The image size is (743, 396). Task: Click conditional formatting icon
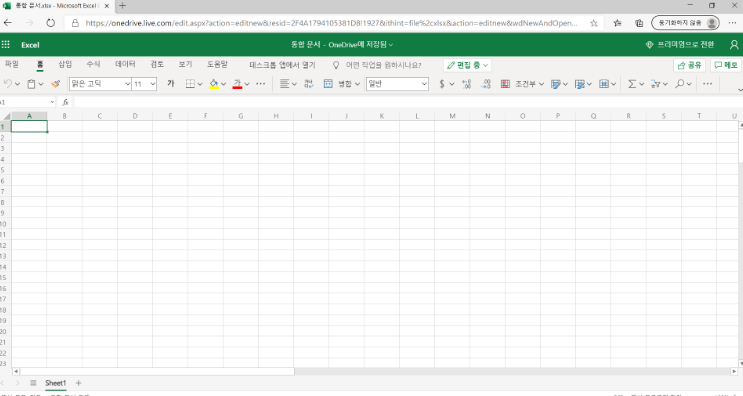[506, 84]
